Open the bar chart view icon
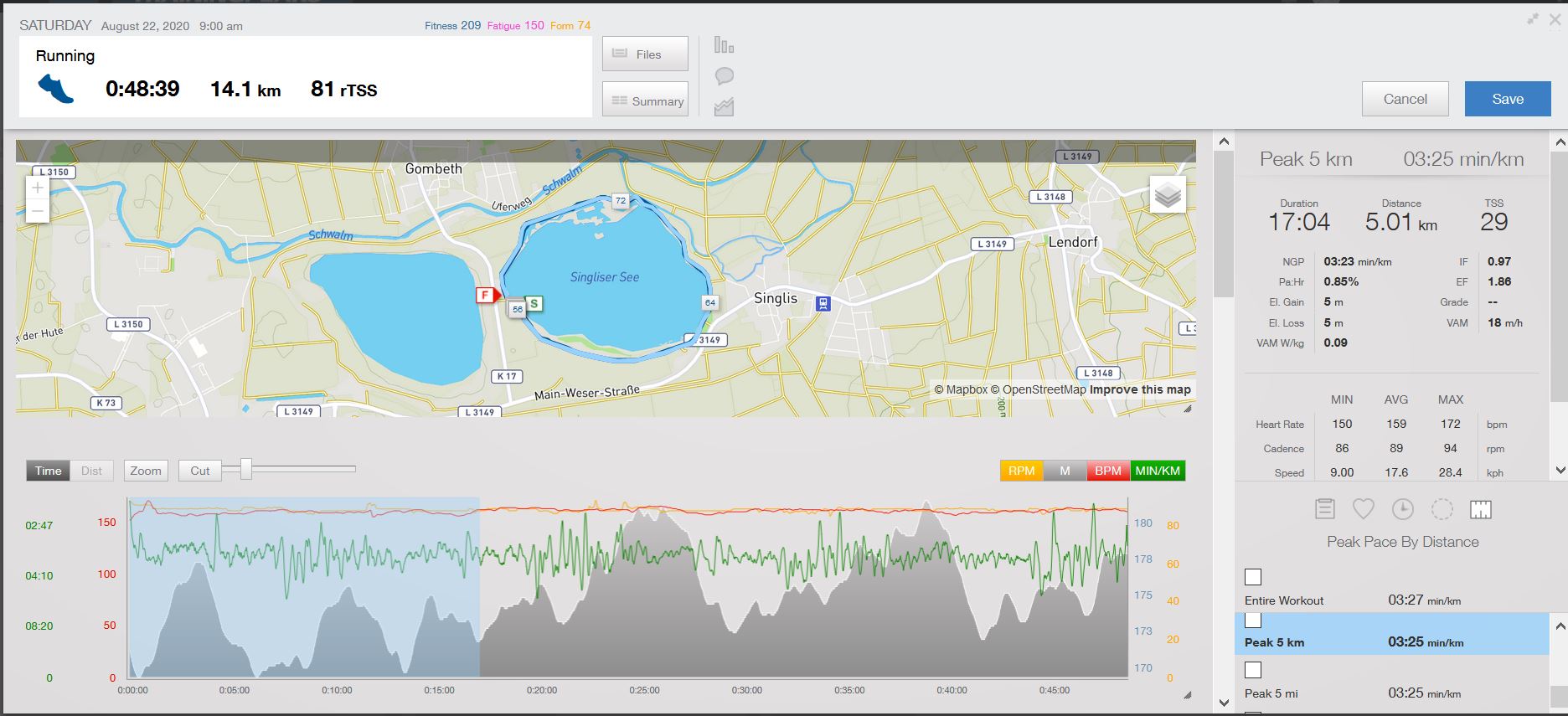 point(724,45)
